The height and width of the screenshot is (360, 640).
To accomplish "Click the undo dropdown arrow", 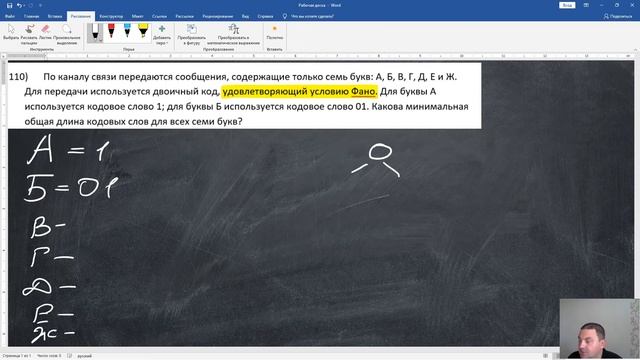I will [24, 5].
